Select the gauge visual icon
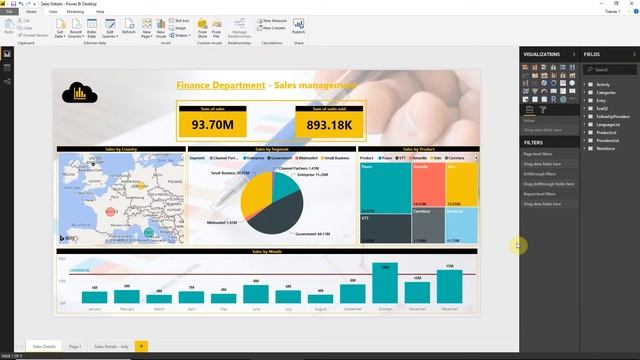Screen dimensions: 640x360 point(544,91)
